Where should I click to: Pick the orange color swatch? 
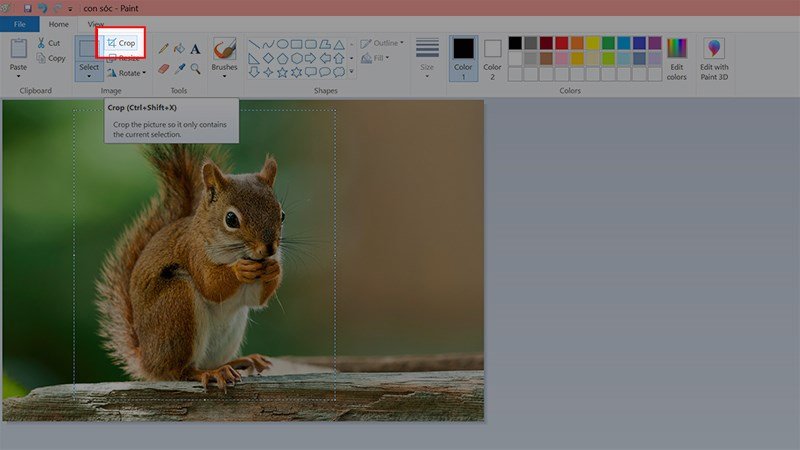577,43
